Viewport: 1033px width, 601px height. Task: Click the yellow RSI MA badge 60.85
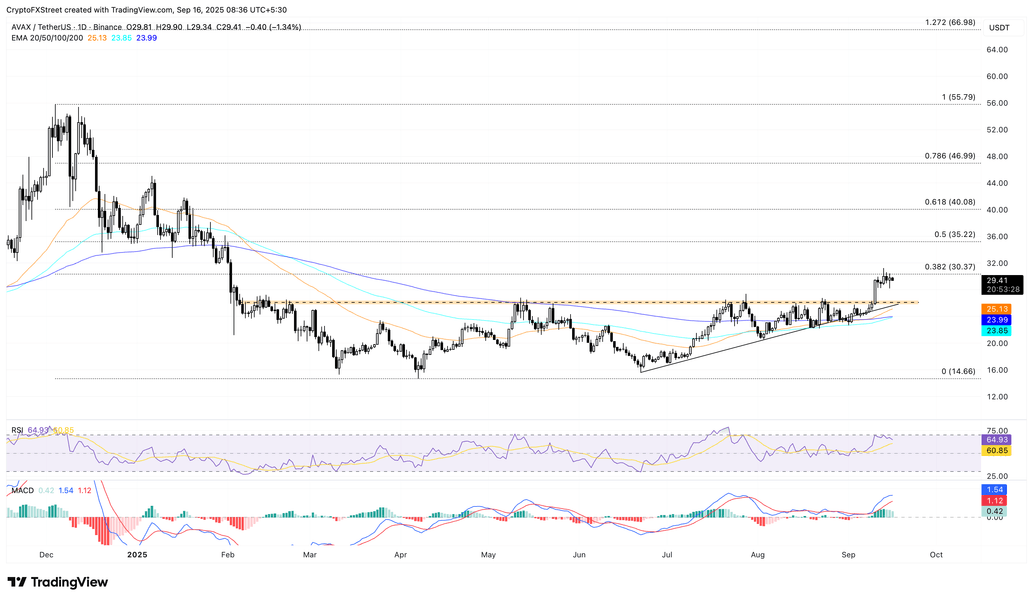pyautogui.click(x=997, y=450)
